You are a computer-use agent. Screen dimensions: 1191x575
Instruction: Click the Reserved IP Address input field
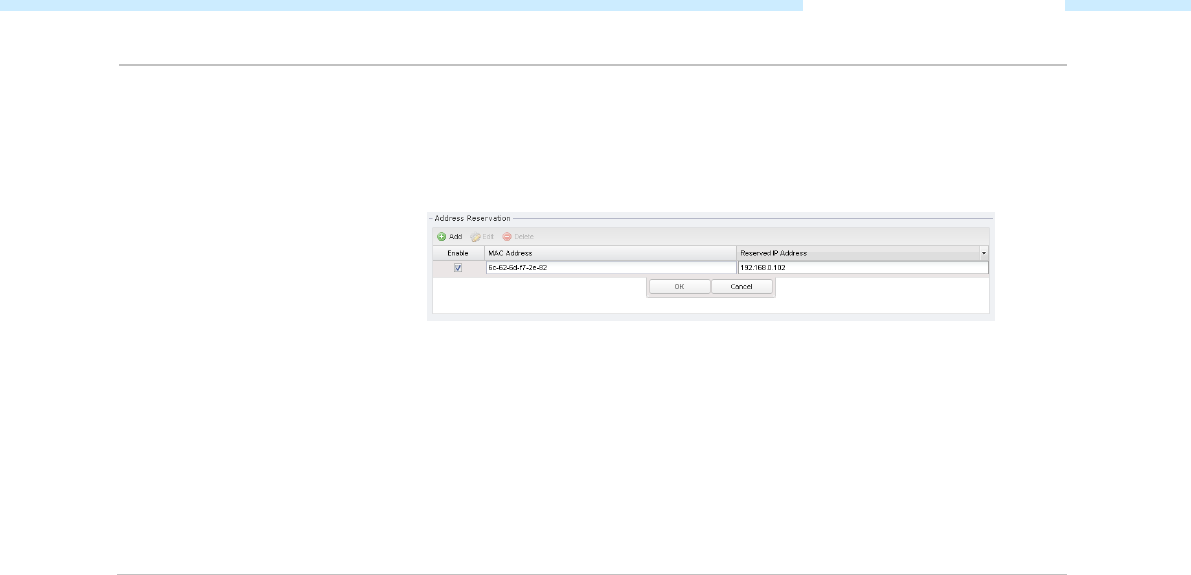pyautogui.click(x=863, y=268)
